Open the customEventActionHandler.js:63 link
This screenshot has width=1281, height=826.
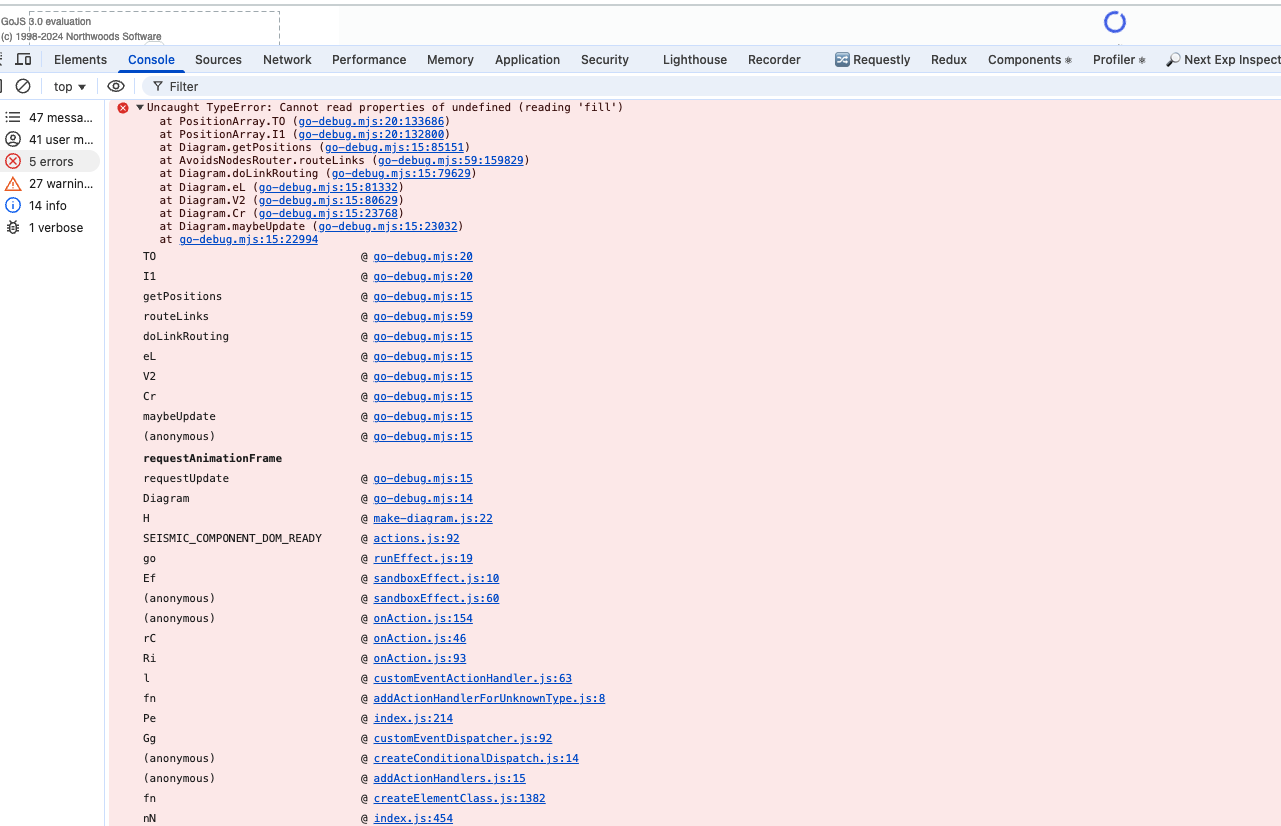tap(473, 678)
